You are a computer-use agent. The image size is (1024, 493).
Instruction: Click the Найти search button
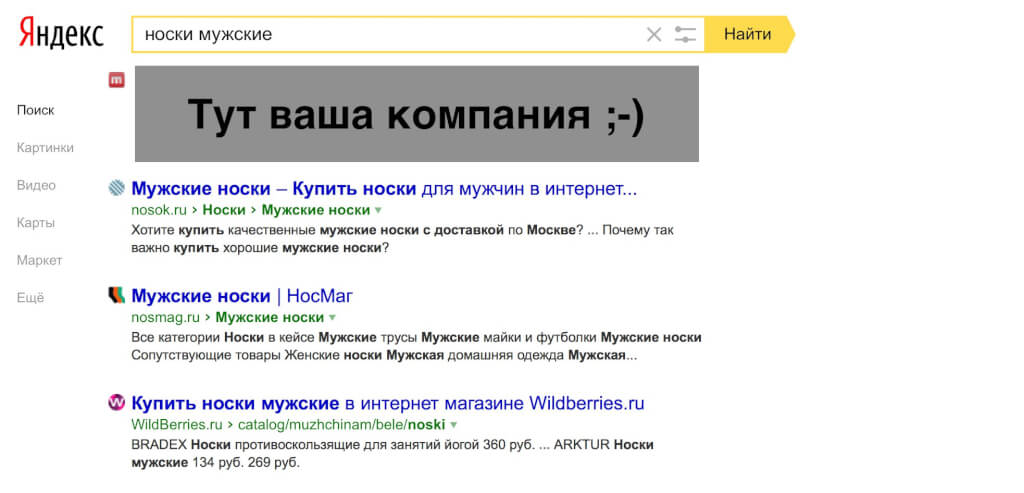[x=748, y=34]
